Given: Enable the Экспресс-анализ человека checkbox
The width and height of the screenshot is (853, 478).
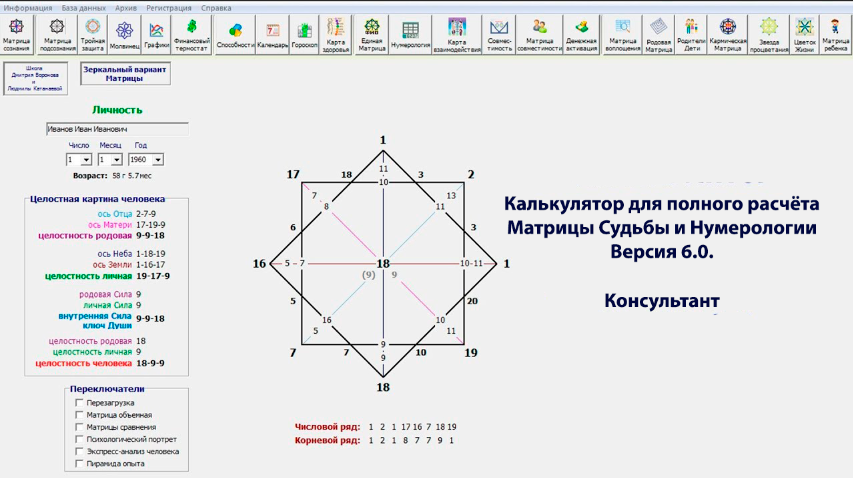Looking at the screenshot, I should pos(79,451).
